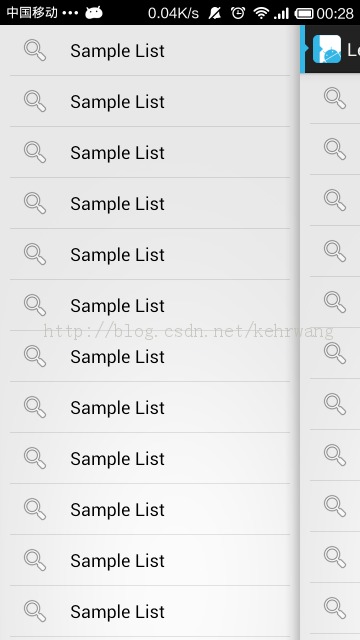Tap the magnifier icon in the last drawer row
The height and width of the screenshot is (640, 360).
pos(35,611)
